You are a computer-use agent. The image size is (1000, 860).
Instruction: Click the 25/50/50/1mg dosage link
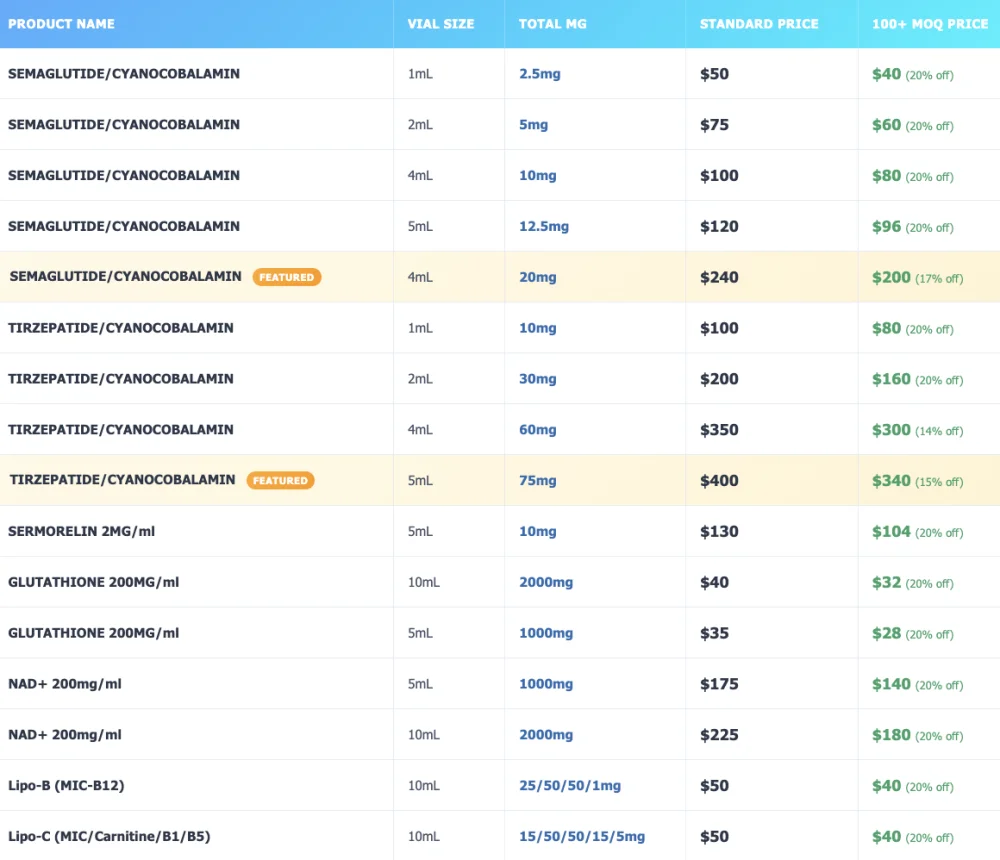(x=569, y=785)
